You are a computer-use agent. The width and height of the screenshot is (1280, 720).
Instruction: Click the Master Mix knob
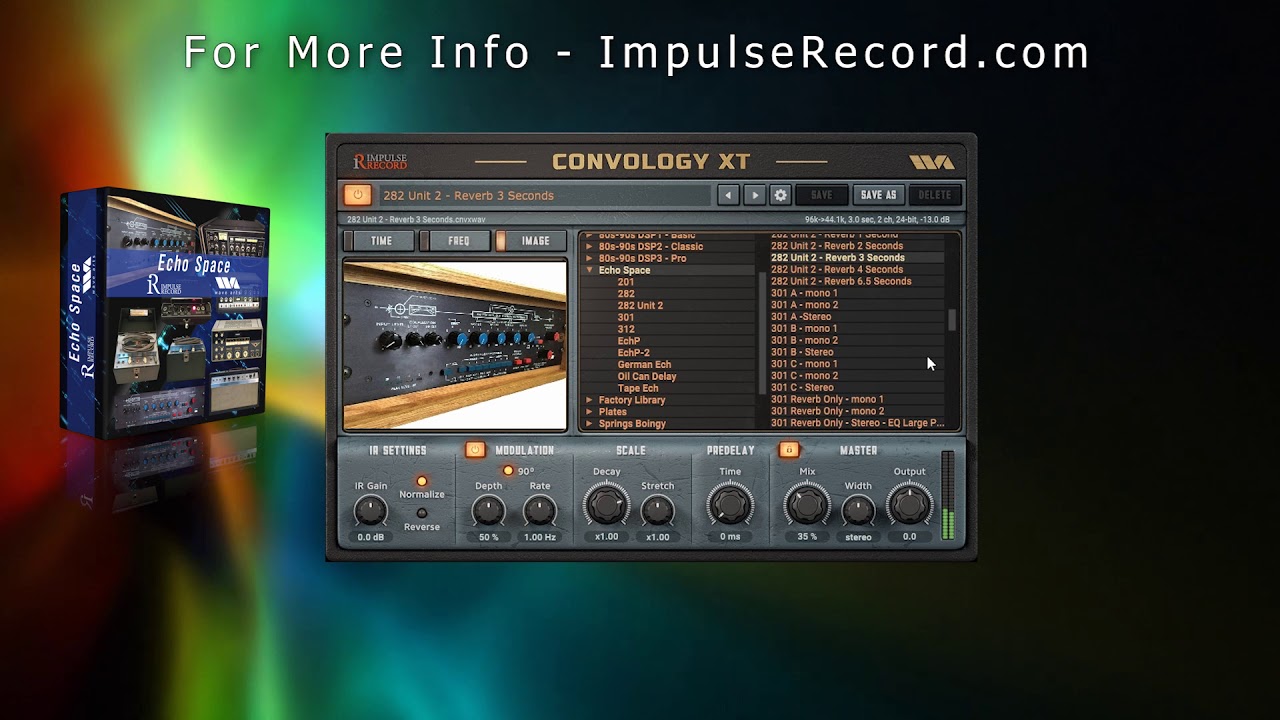tap(807, 504)
